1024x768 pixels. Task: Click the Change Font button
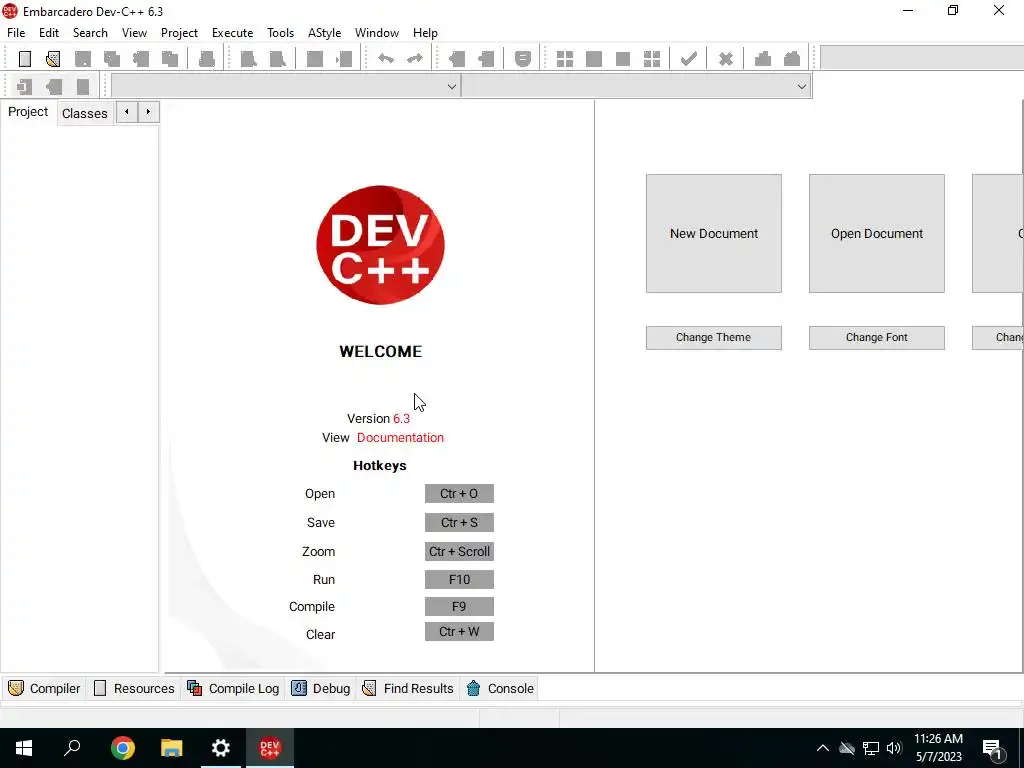877,338
